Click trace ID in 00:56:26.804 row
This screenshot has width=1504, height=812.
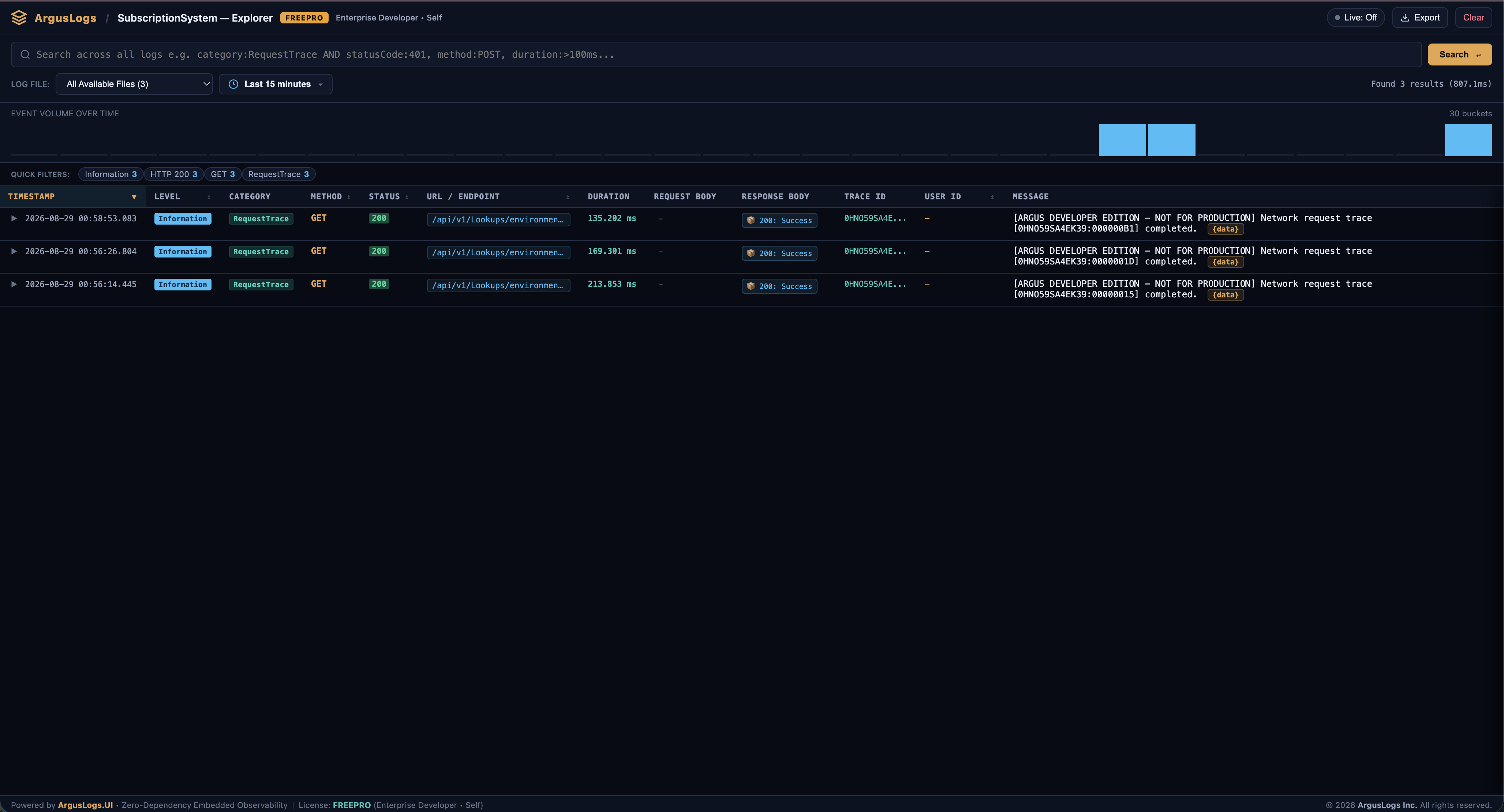[x=875, y=251]
